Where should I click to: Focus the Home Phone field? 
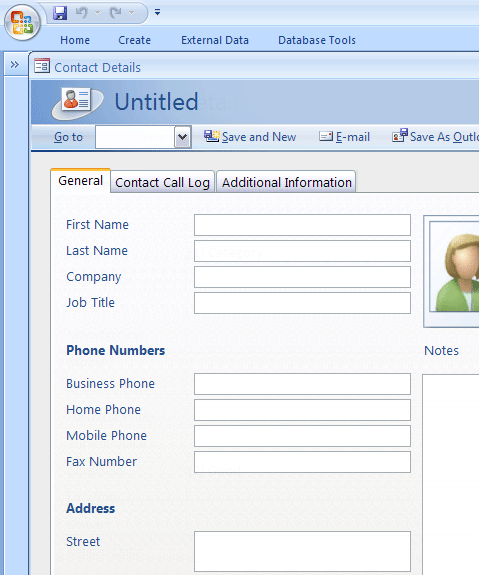(302, 410)
